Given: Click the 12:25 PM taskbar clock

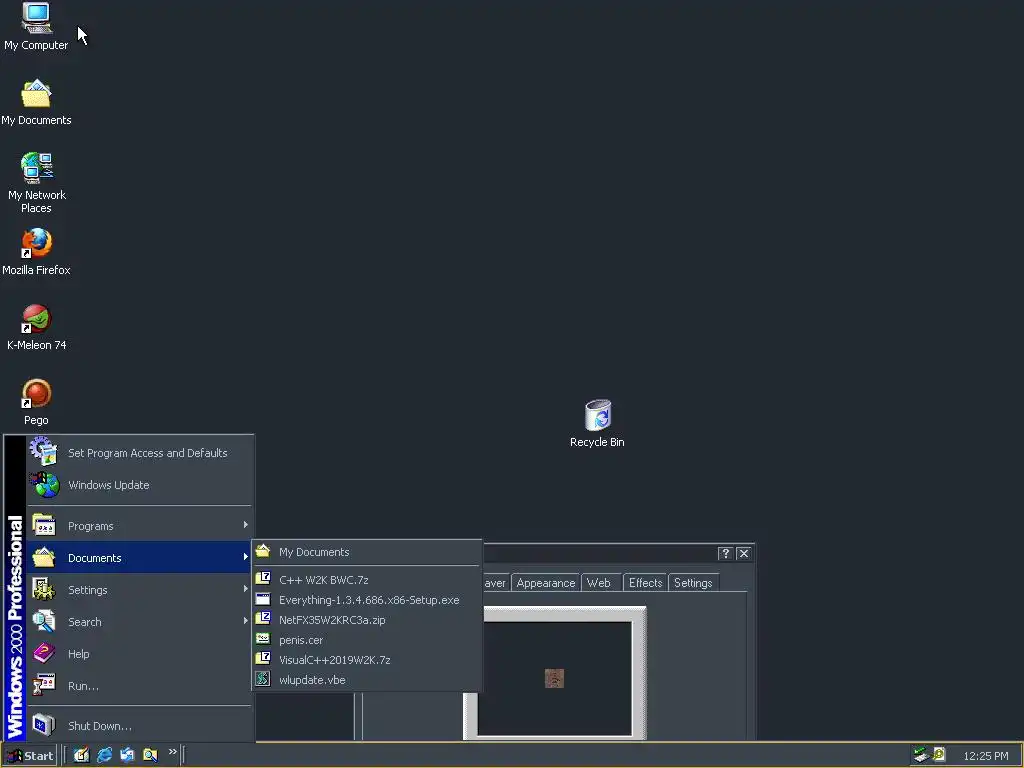Looking at the screenshot, I should pos(985,756).
